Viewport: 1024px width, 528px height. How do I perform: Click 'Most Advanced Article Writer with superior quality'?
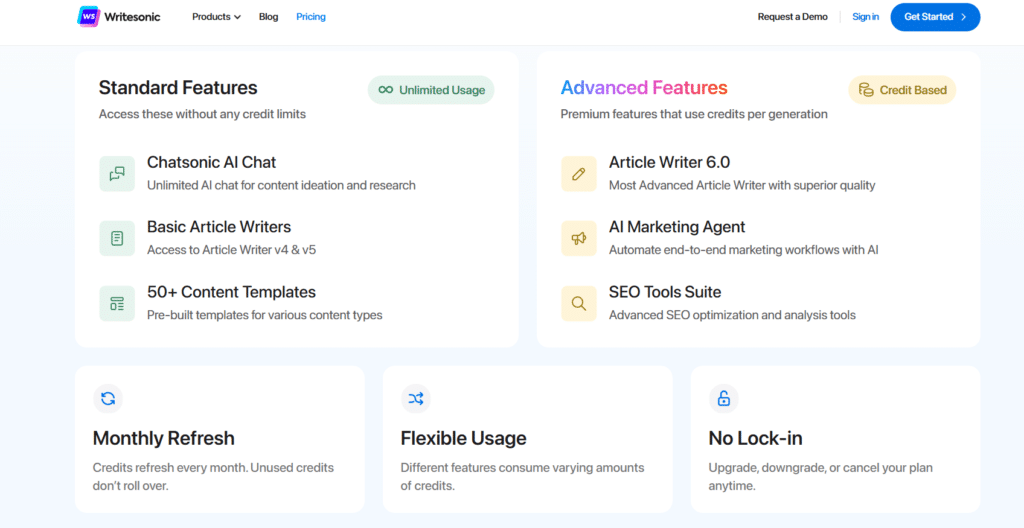pyautogui.click(x=742, y=185)
